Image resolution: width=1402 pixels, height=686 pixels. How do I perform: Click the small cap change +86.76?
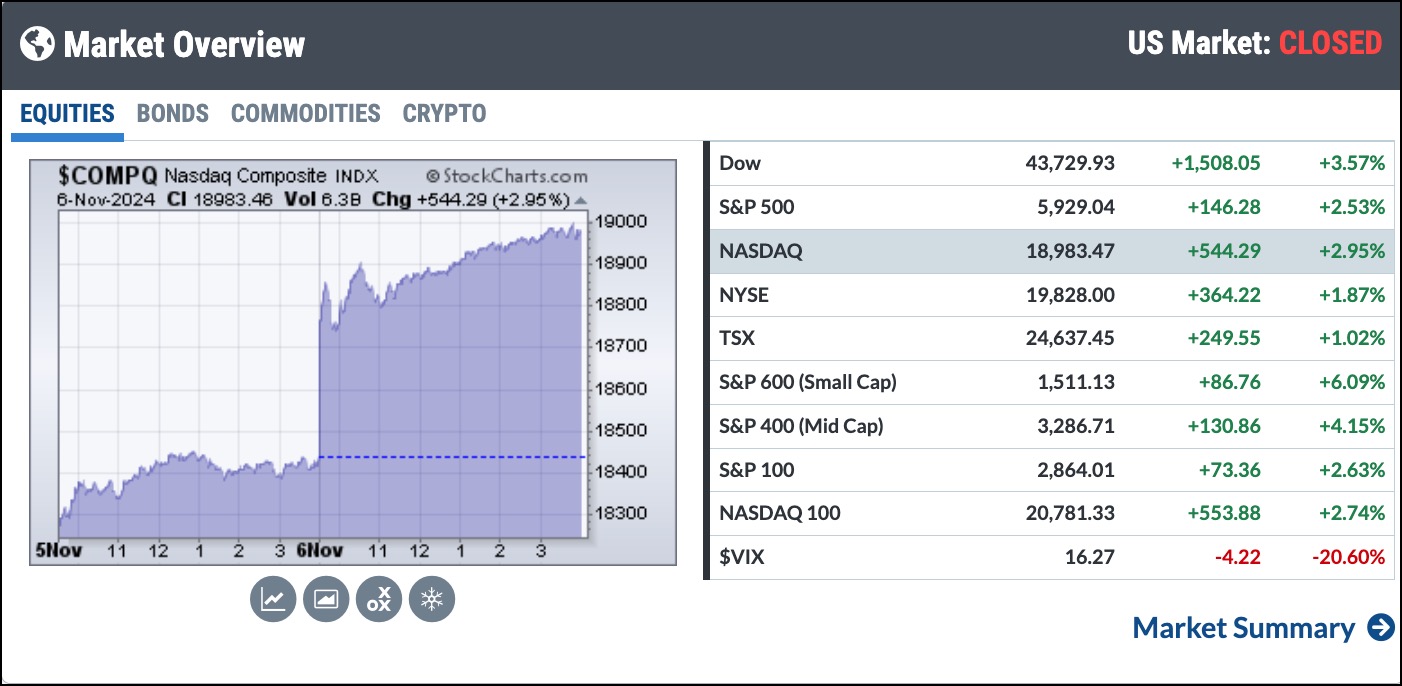point(1229,382)
